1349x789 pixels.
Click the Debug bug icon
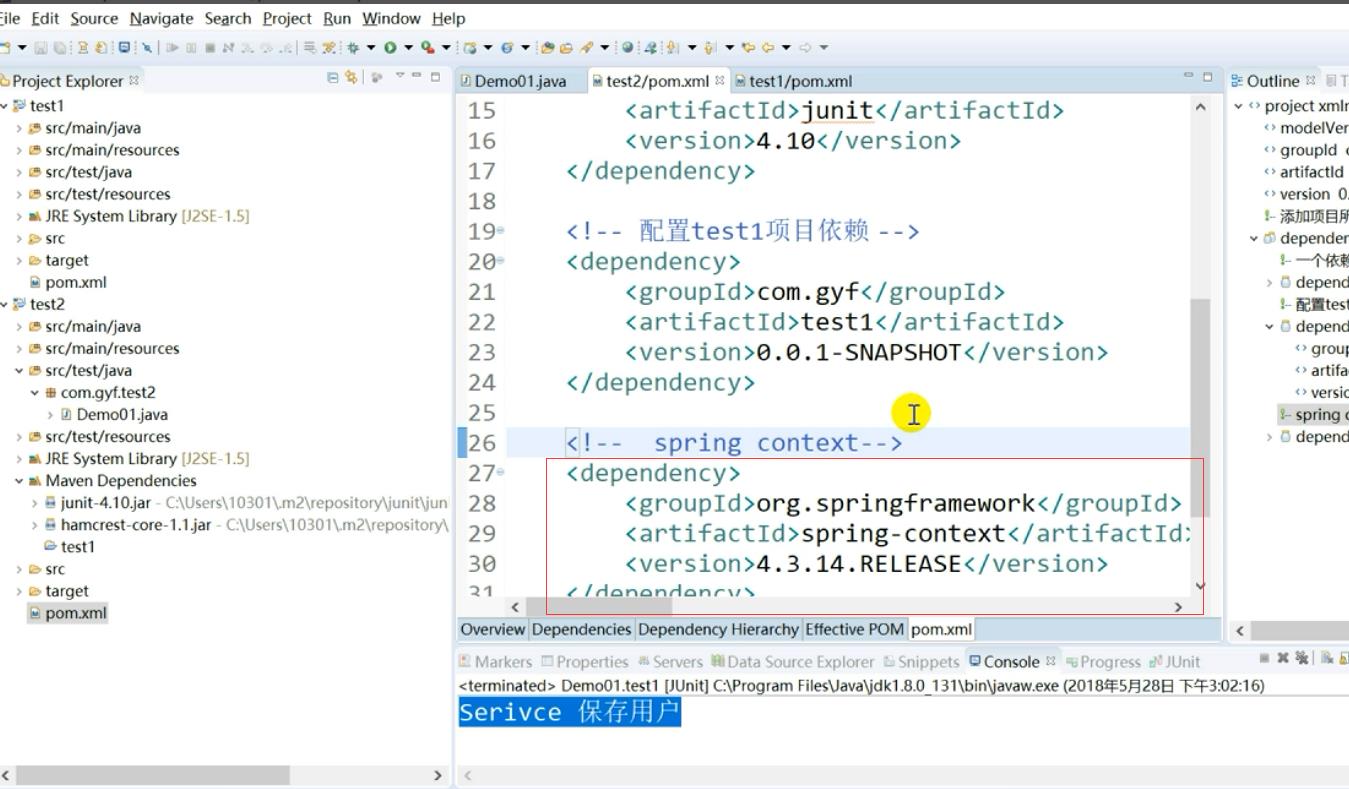353,47
